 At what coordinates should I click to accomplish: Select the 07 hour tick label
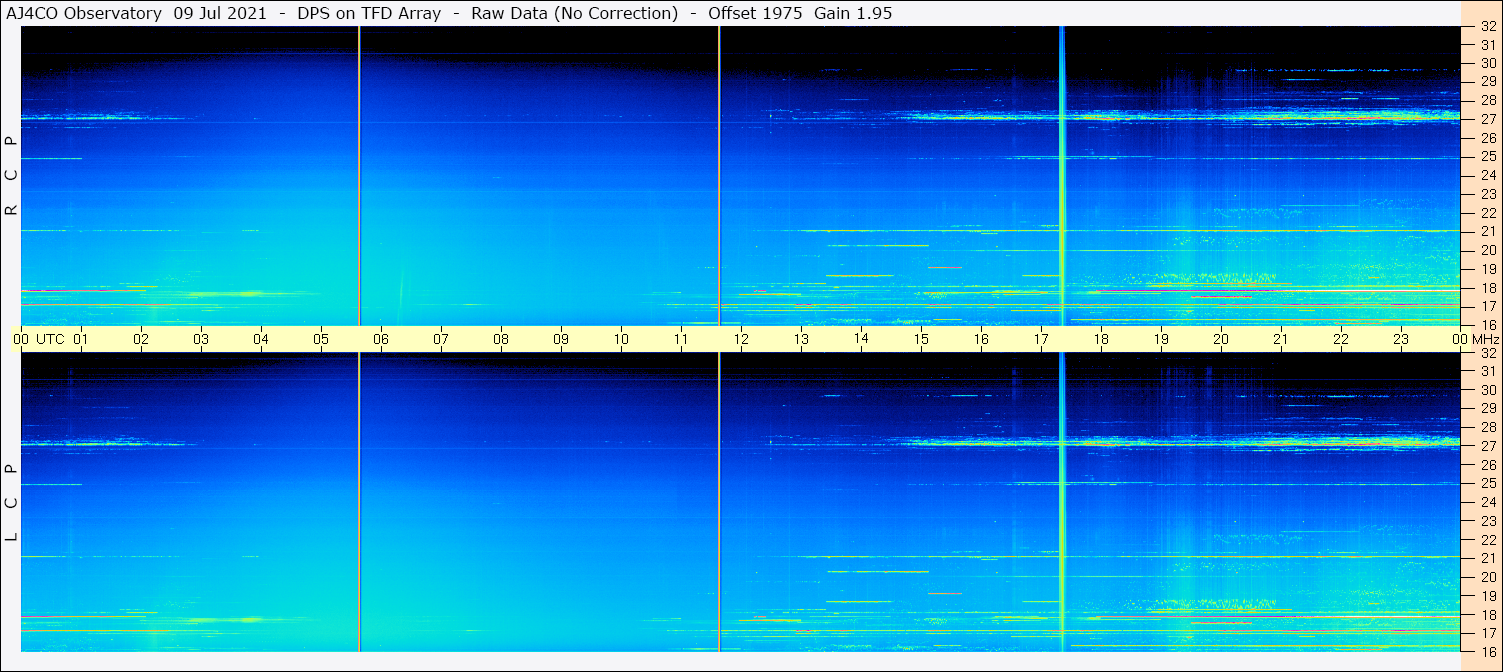[441, 339]
